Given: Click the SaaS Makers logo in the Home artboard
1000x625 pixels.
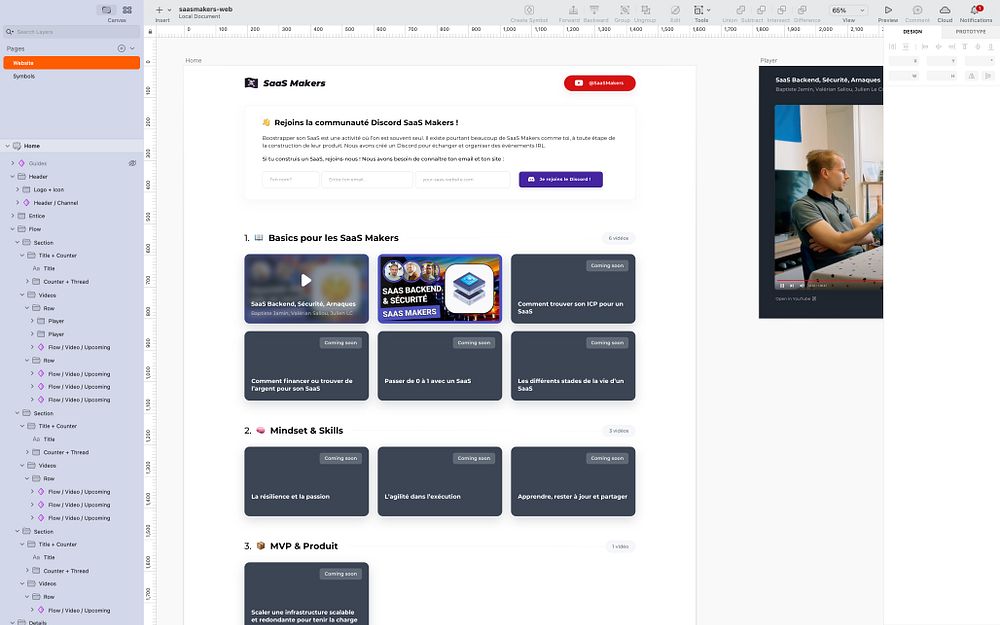Looking at the screenshot, I should (285, 83).
